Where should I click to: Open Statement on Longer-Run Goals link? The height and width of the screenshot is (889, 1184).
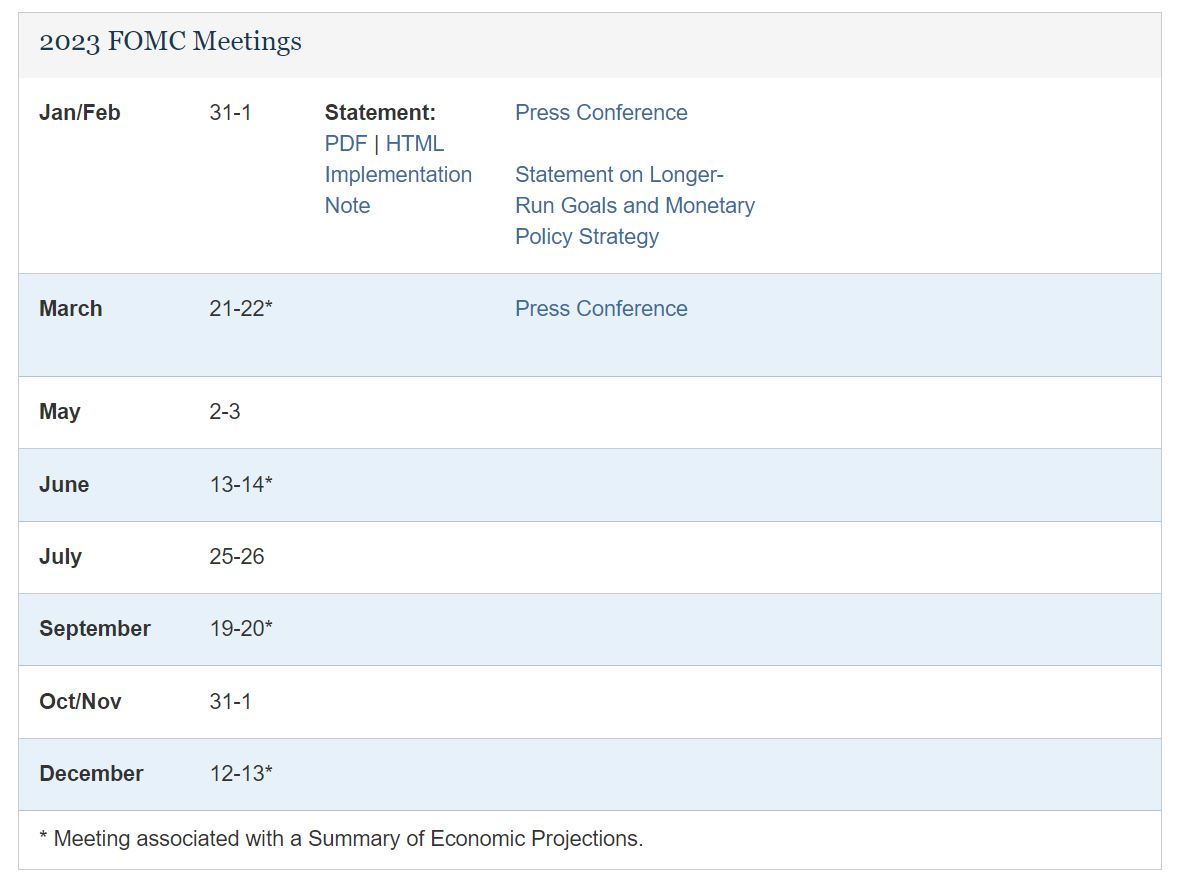634,205
